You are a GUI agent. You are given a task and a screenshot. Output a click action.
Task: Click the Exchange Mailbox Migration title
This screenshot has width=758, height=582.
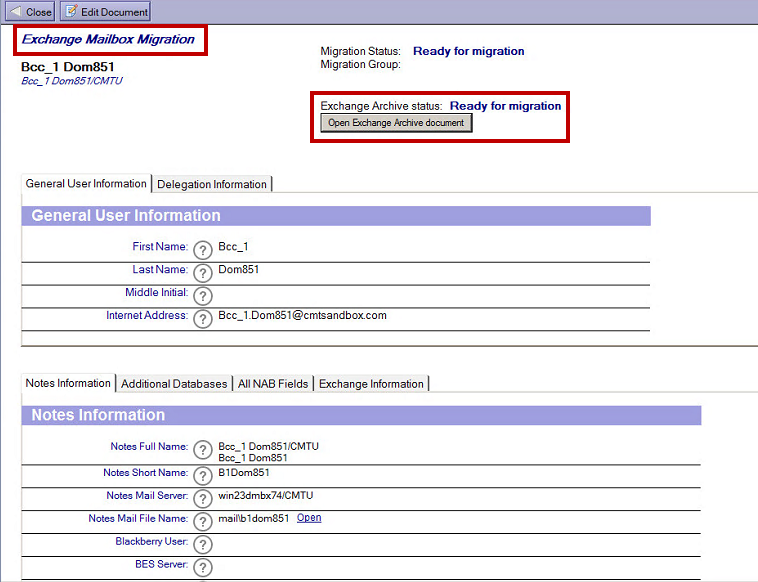pyautogui.click(x=108, y=39)
